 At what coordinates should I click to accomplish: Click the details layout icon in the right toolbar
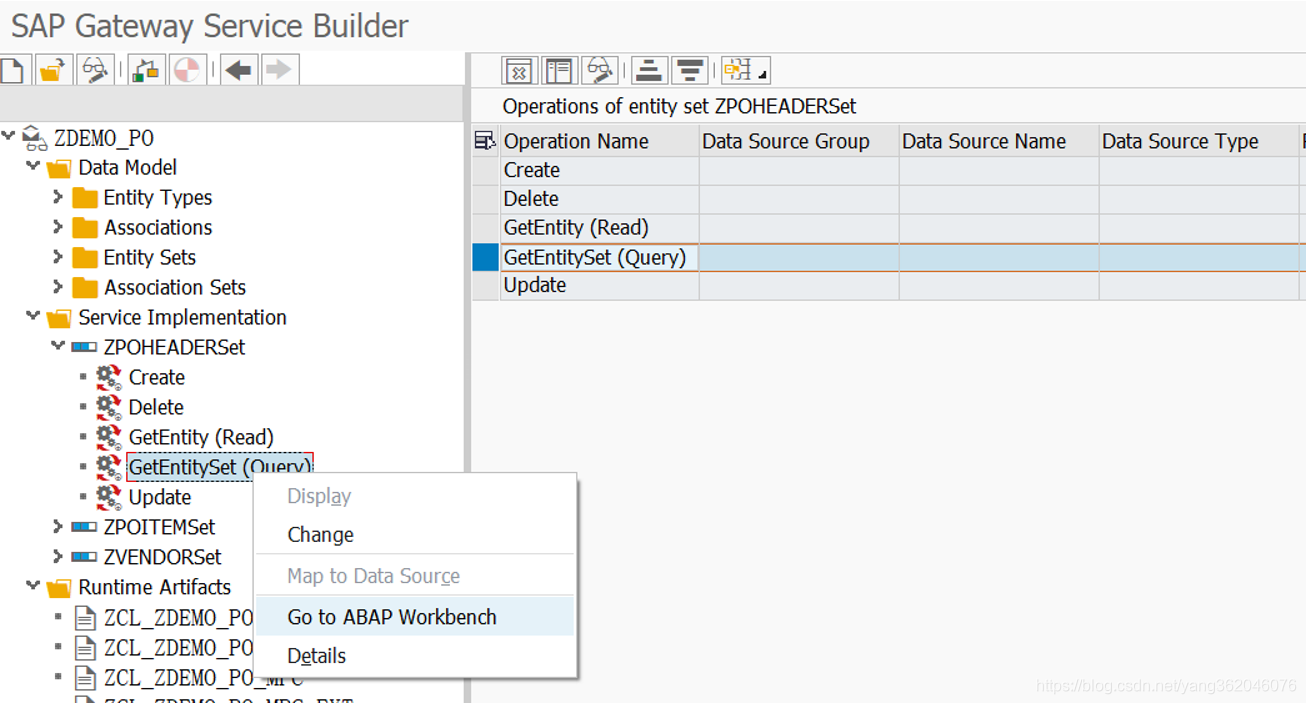[x=559, y=70]
